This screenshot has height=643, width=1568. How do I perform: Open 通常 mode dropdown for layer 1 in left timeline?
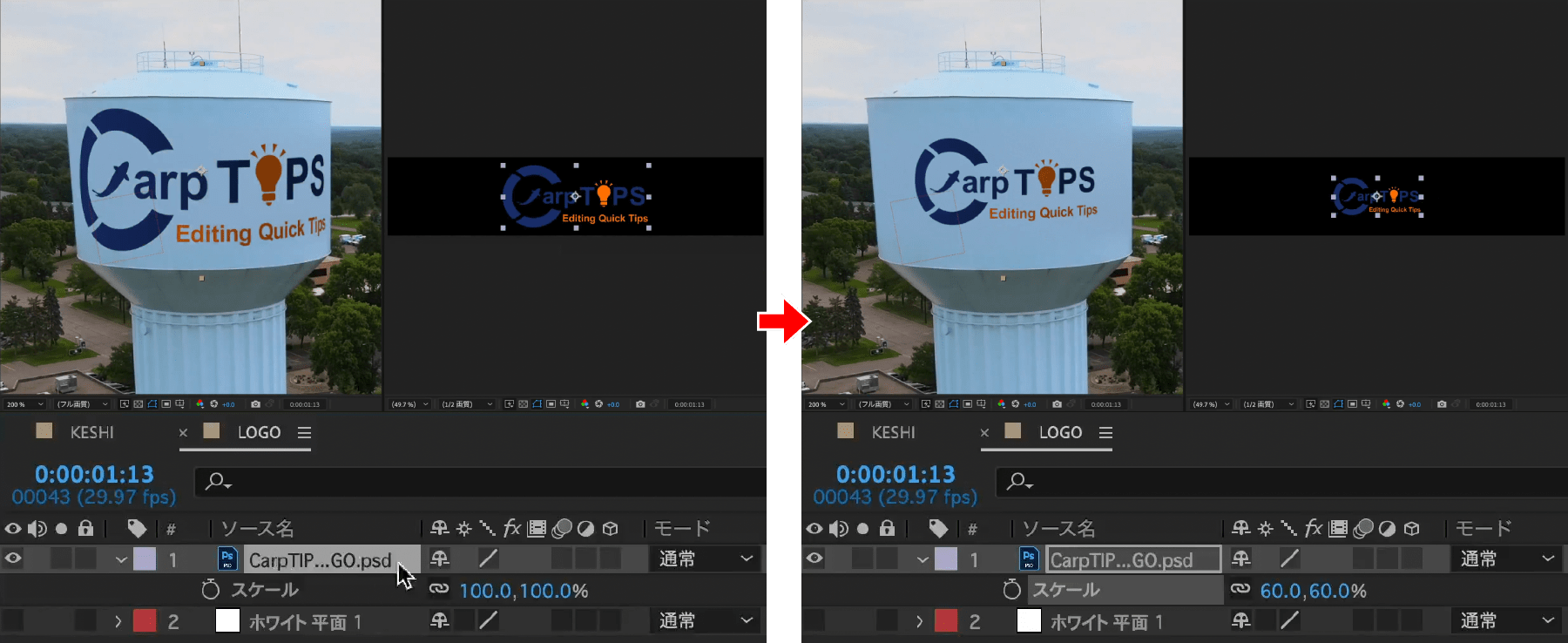point(705,558)
